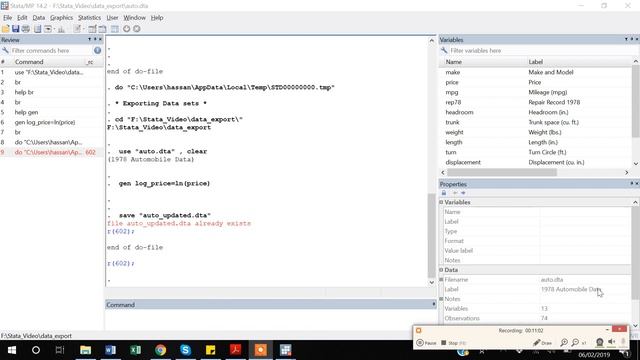
Task: Click the Variables panel horizontal scrollbar
Action: tap(501, 172)
